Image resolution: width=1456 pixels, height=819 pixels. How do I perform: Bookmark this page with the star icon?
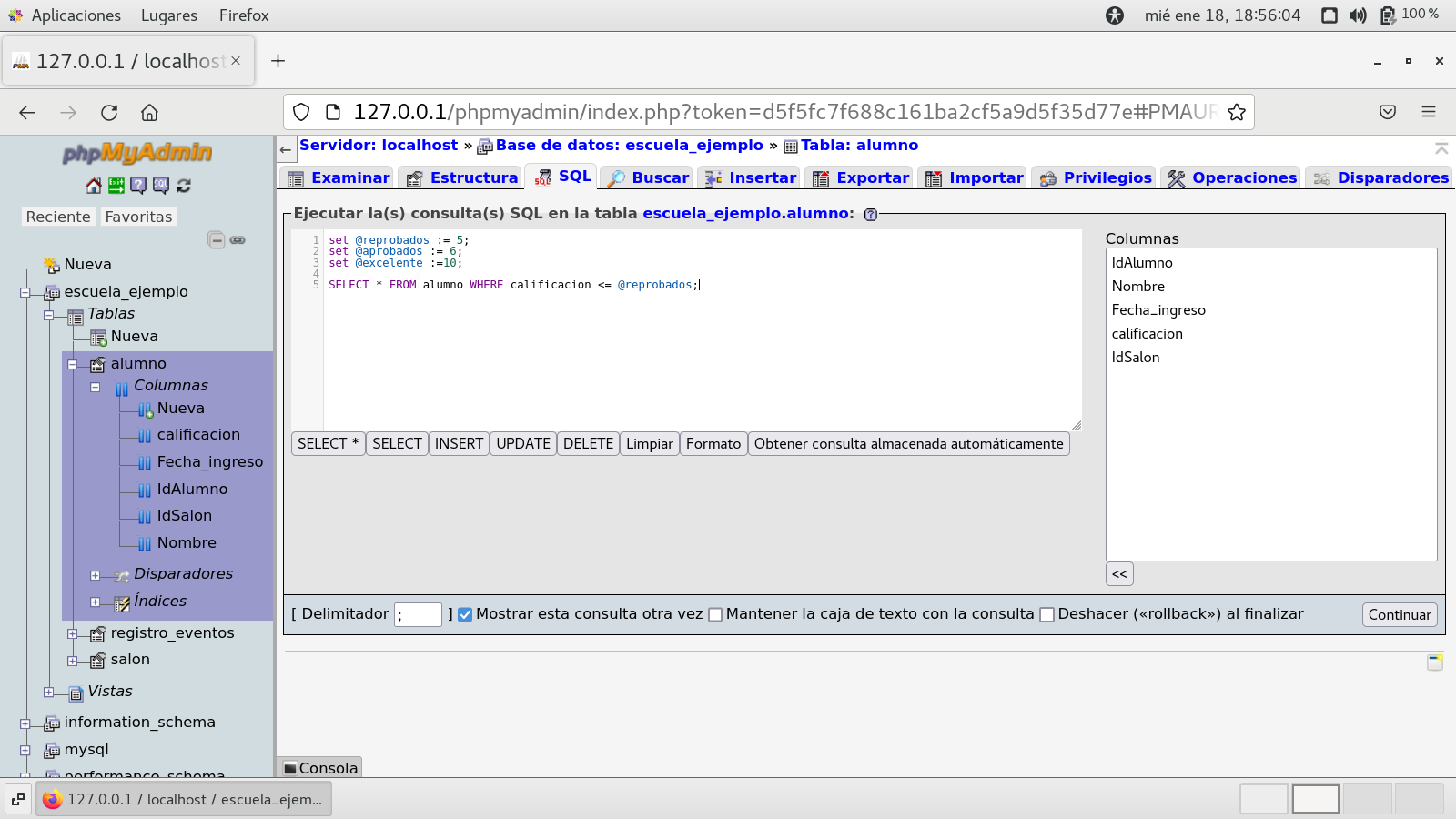(x=1236, y=112)
